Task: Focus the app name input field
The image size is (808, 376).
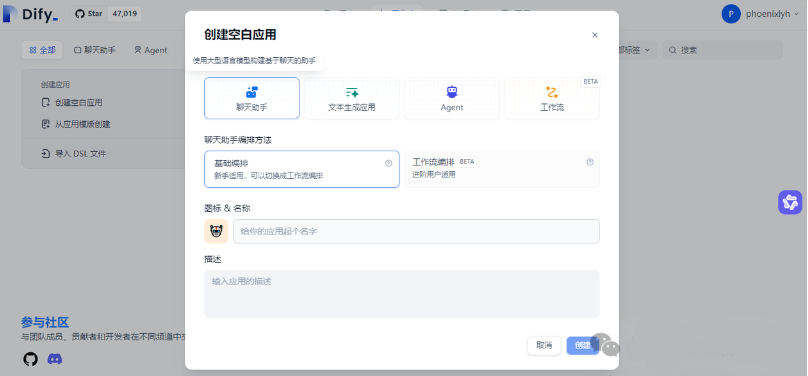Action: [x=416, y=231]
